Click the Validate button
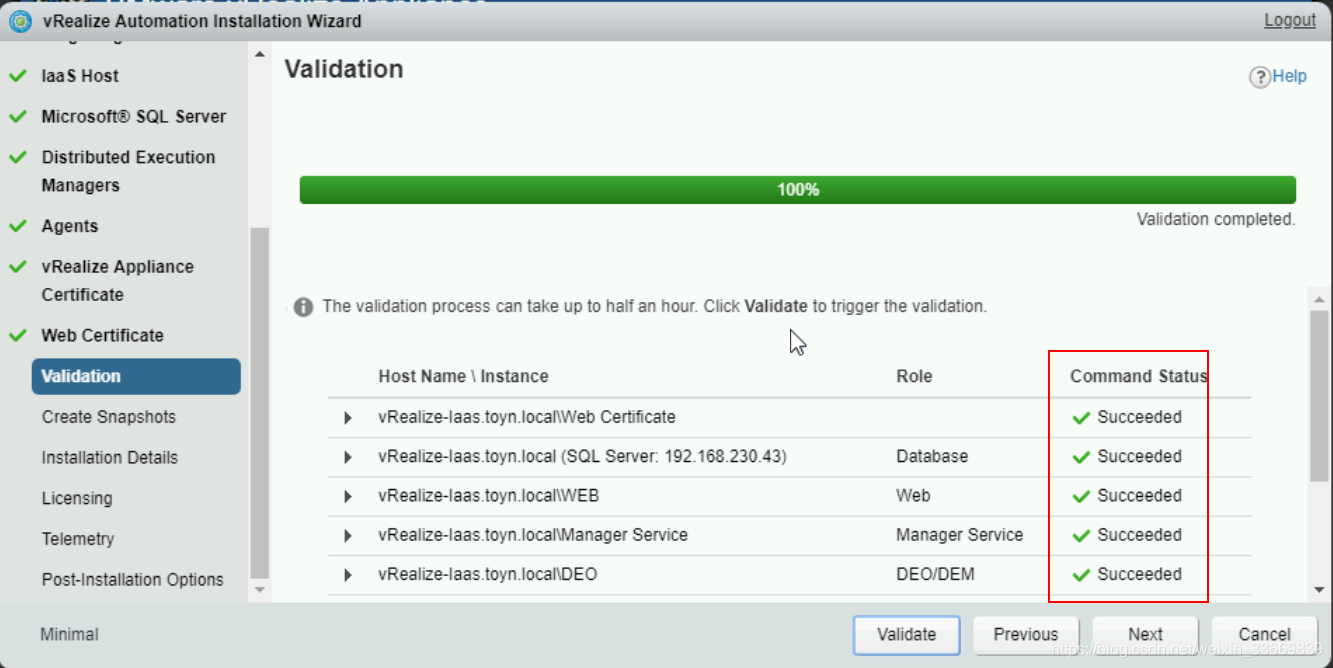 click(x=907, y=634)
